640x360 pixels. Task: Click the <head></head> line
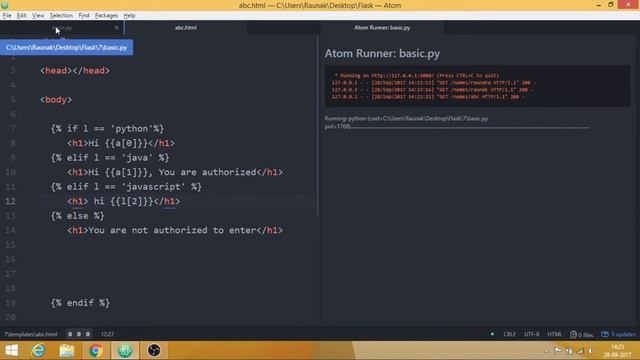tap(75, 71)
